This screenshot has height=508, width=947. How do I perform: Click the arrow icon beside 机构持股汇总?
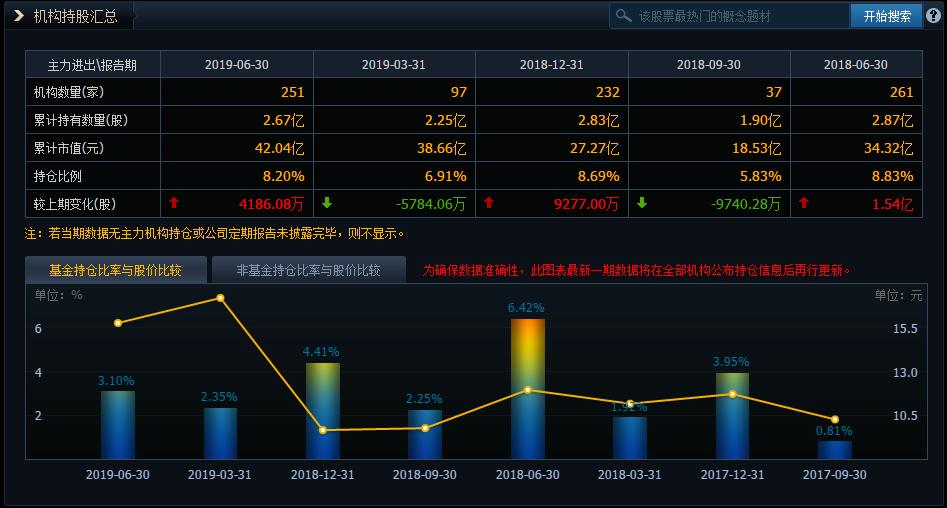pyautogui.click(x=19, y=16)
